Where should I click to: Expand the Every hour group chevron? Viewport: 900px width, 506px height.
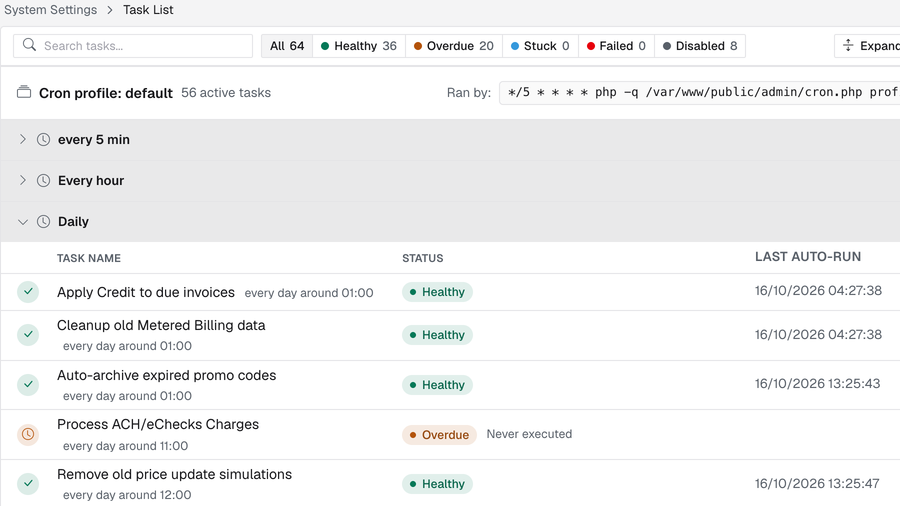(x=22, y=180)
